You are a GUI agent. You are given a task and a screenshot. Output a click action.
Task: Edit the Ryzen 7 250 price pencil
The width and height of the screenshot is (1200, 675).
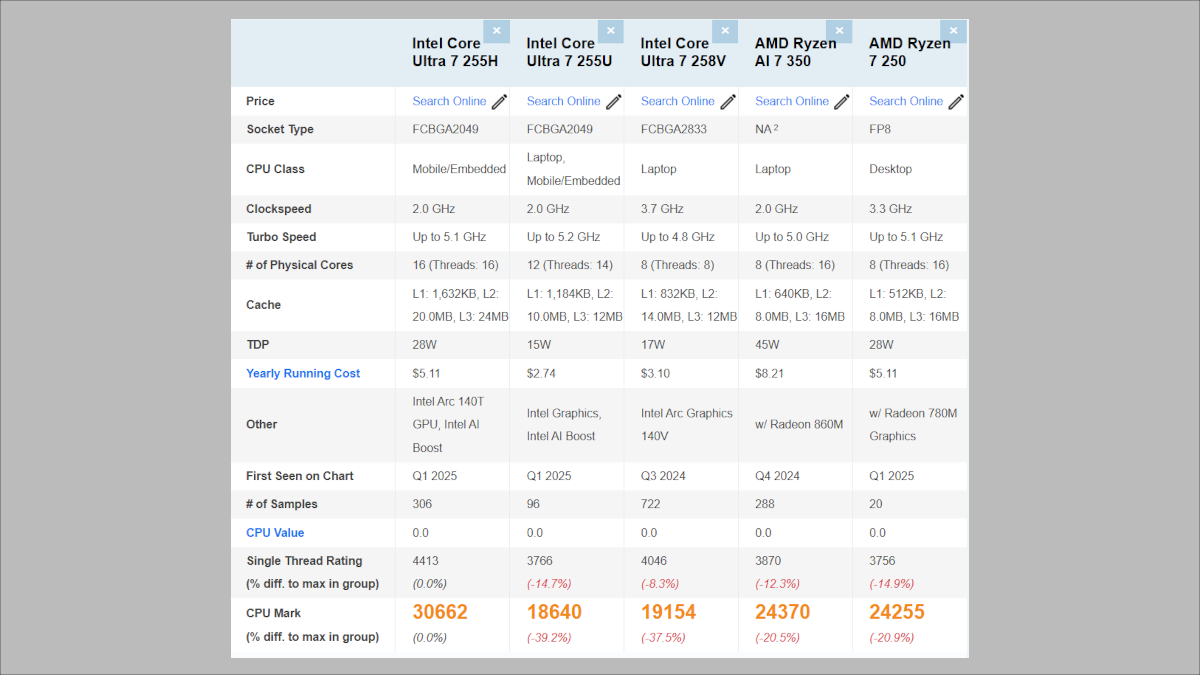click(956, 101)
